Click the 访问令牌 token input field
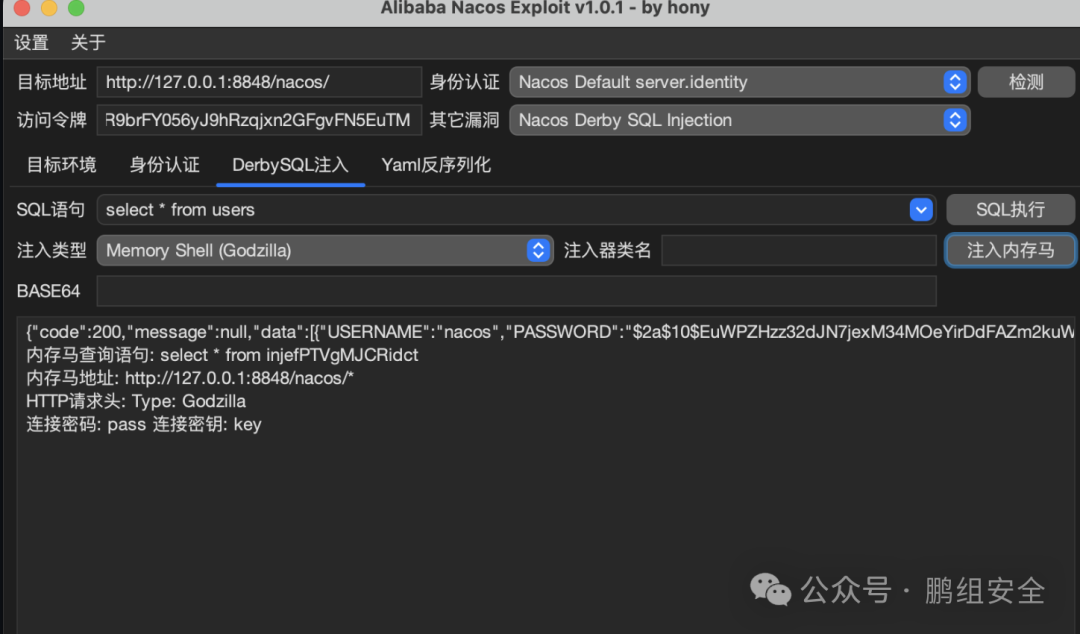 coord(259,120)
